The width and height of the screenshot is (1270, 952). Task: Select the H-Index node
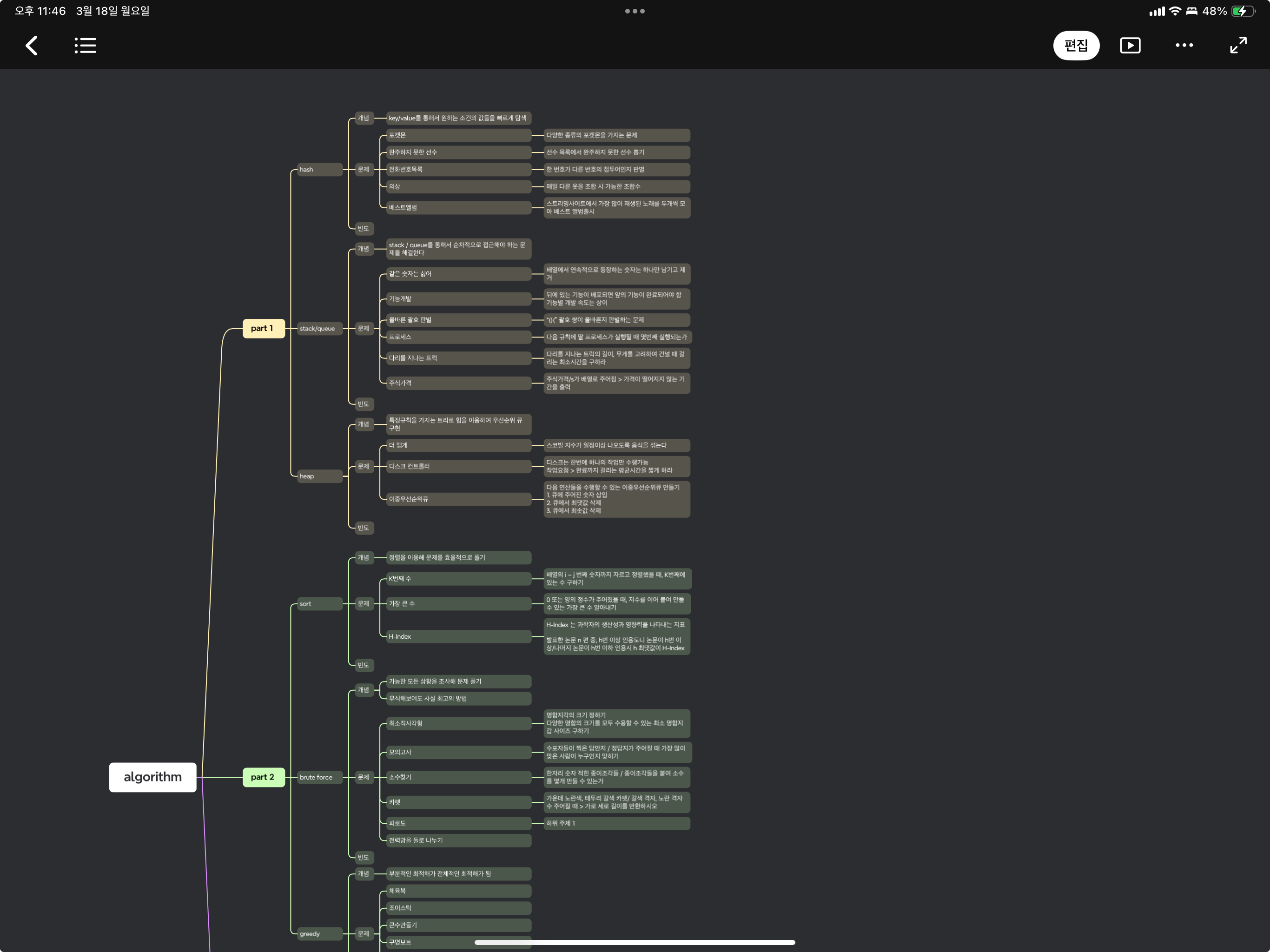point(459,636)
